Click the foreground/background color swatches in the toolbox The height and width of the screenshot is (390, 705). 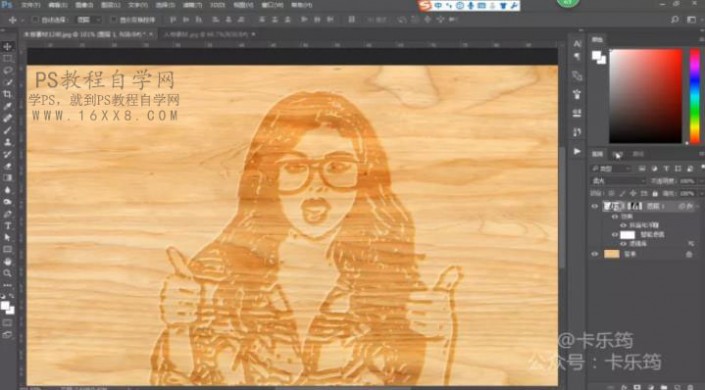[x=8, y=308]
